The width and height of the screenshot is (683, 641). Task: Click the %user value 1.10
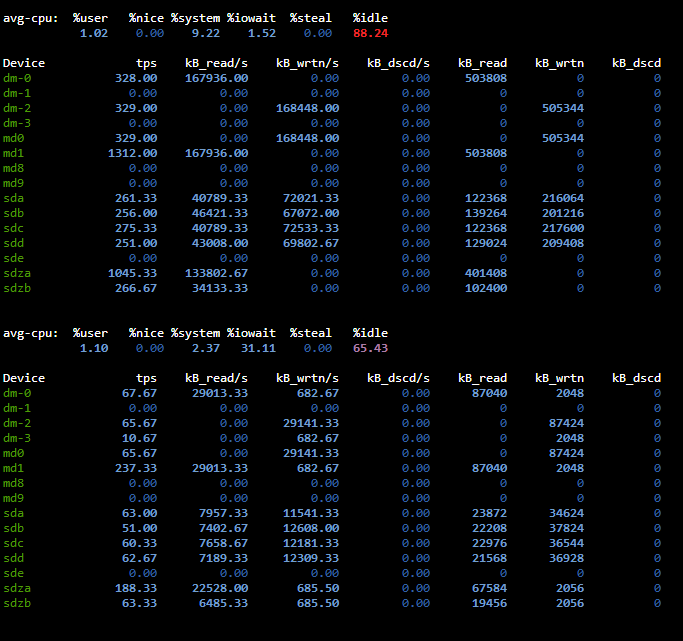point(94,348)
